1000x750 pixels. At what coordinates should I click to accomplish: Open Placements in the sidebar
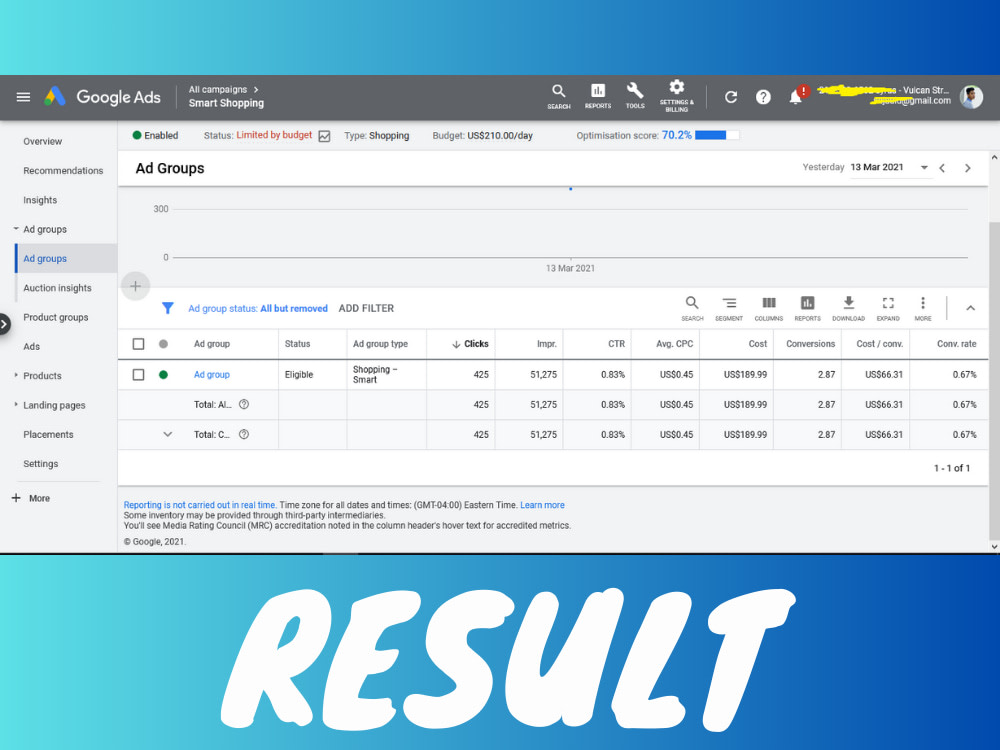[48, 434]
